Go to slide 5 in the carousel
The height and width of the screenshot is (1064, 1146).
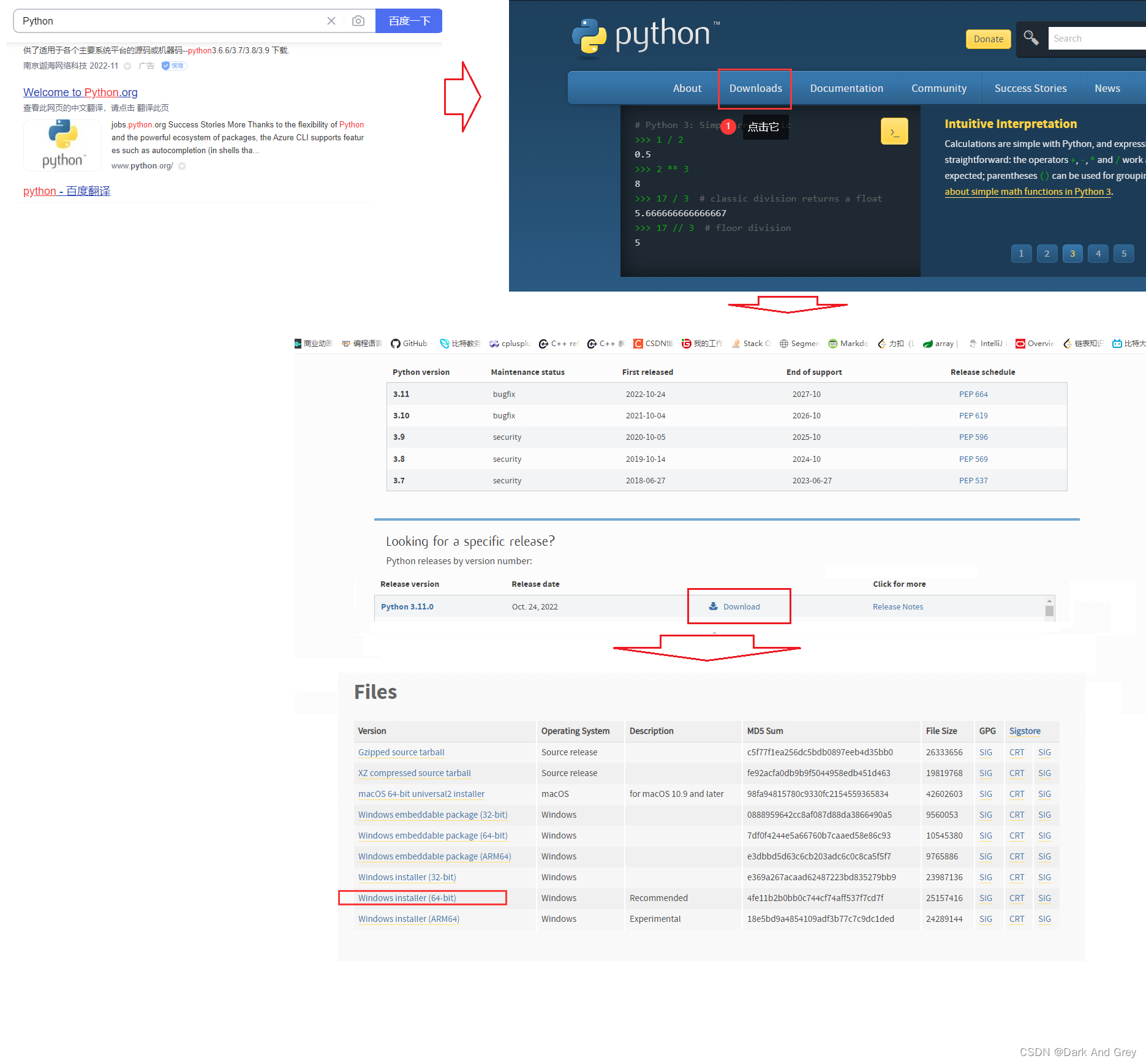click(x=1124, y=253)
